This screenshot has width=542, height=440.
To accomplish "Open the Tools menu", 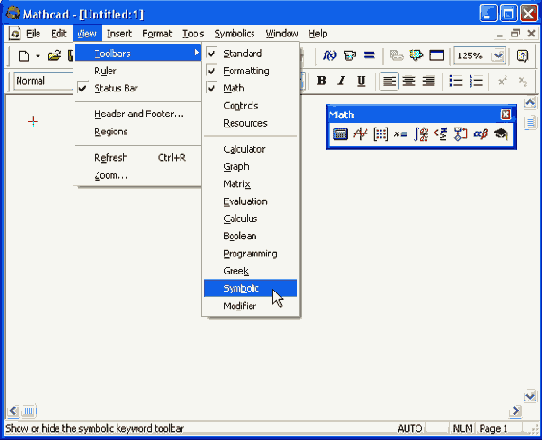I will [193, 34].
